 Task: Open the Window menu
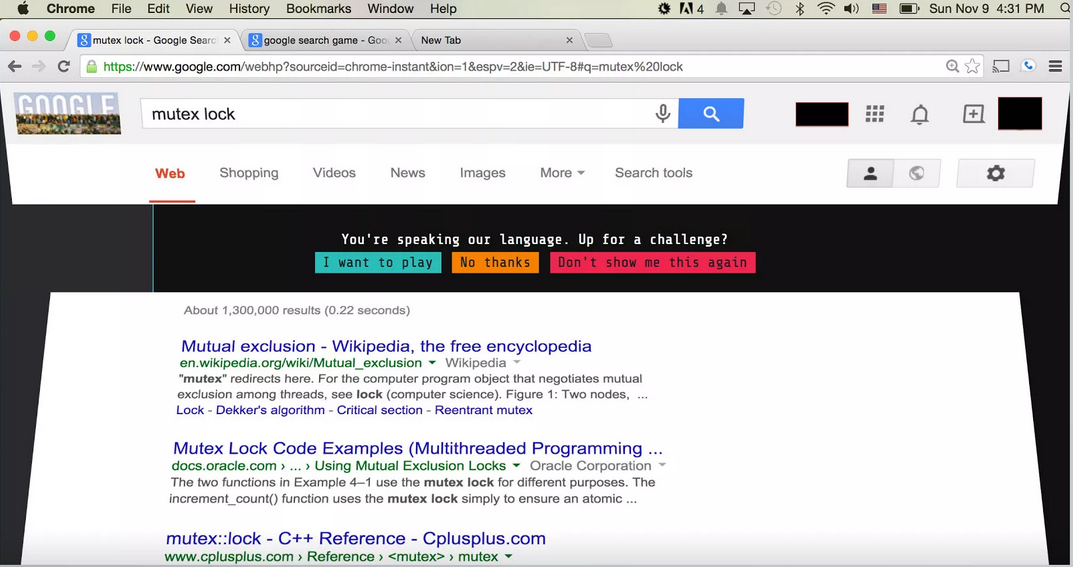[390, 9]
